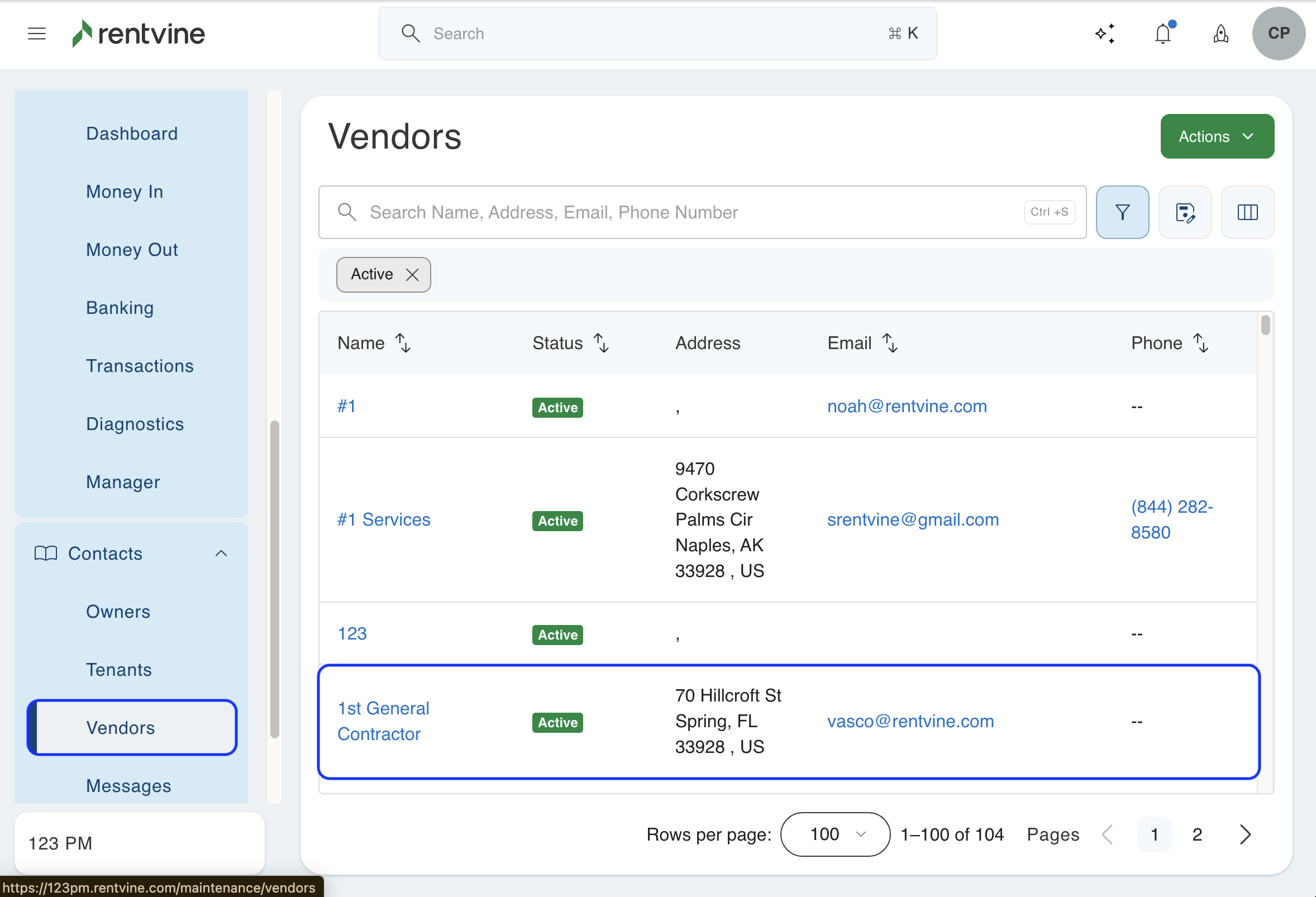This screenshot has width=1316, height=897.
Task: Open the saved views edit icon
Action: point(1185,212)
